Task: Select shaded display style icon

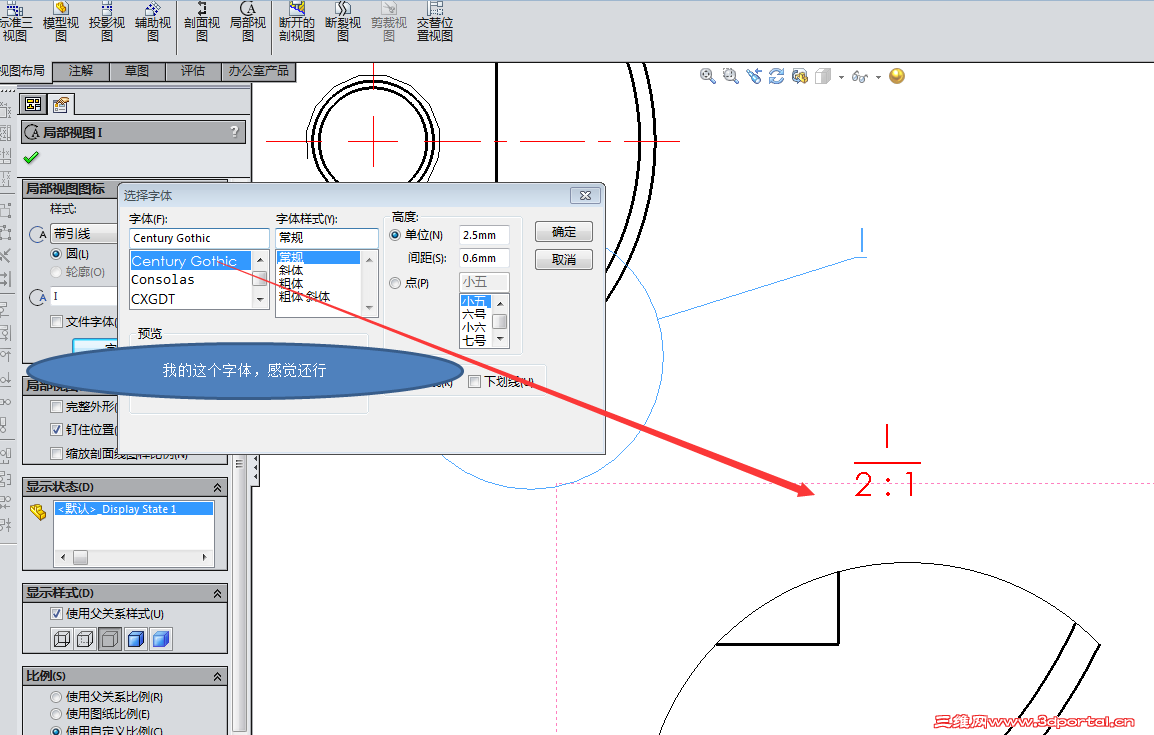Action: (x=160, y=639)
